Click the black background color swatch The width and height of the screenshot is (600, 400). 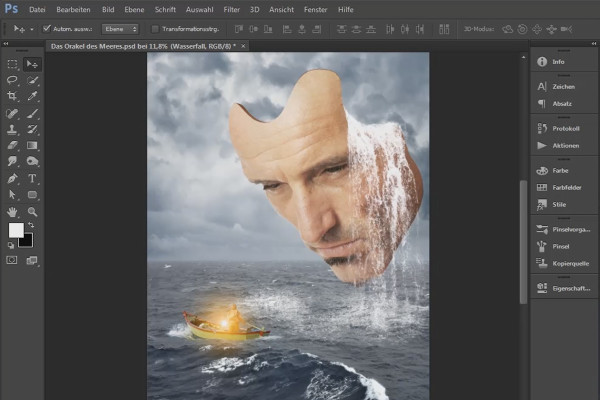pyautogui.click(x=28, y=242)
